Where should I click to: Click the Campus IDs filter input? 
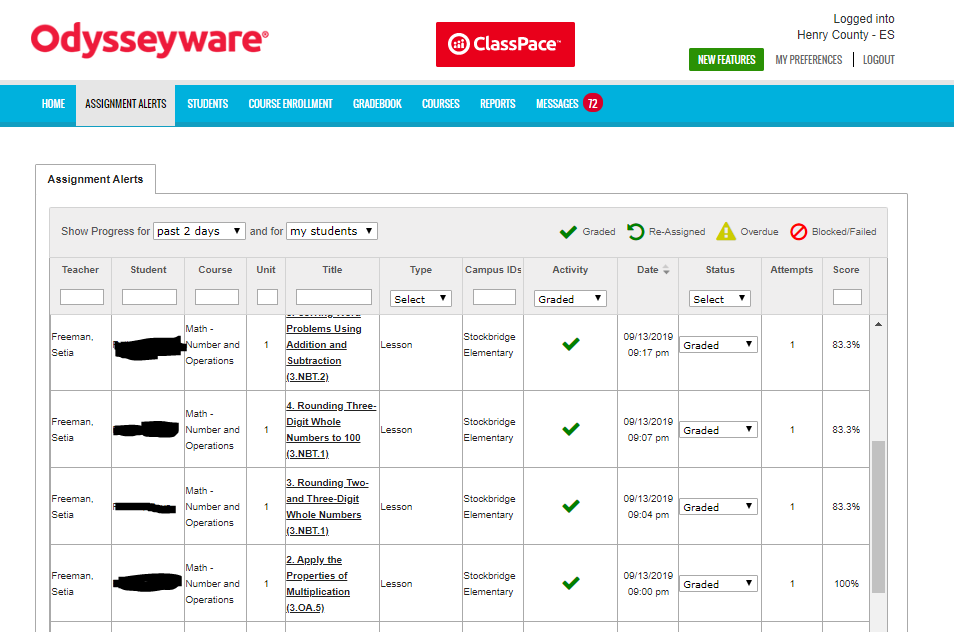494,297
